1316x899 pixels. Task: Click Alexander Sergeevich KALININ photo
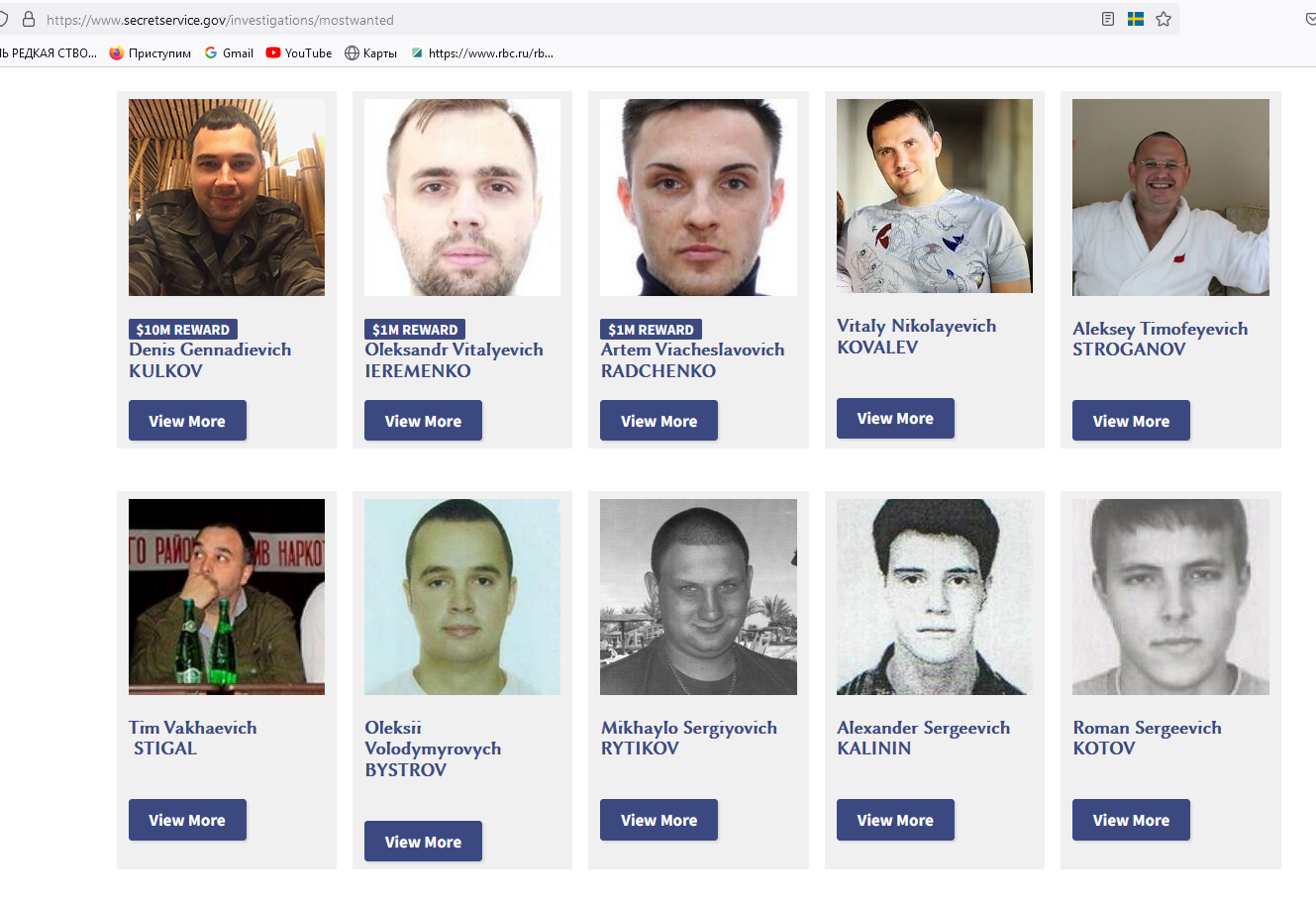click(934, 596)
